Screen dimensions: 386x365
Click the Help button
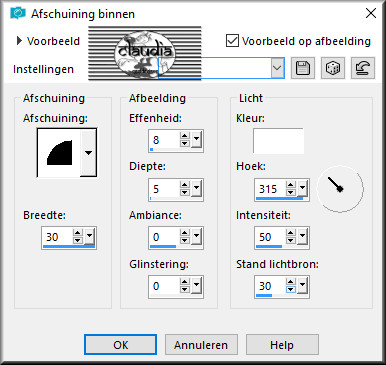coord(282,345)
